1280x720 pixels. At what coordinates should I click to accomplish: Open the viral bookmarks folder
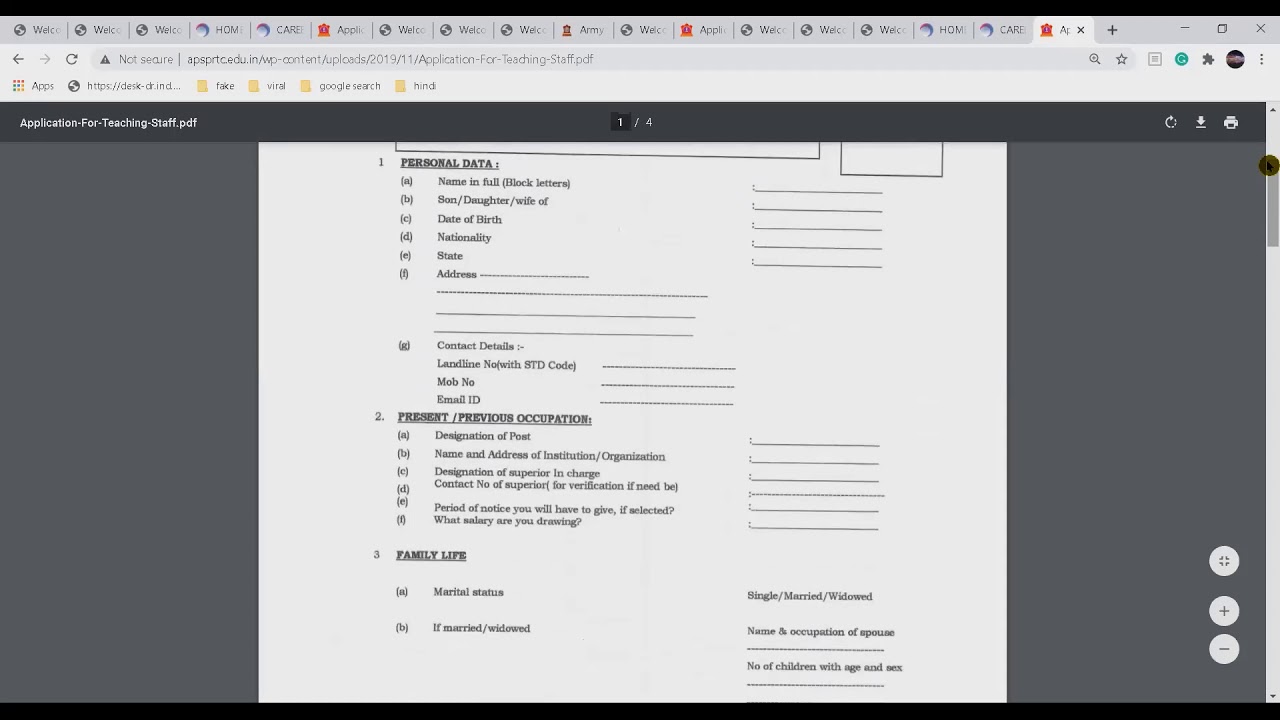pyautogui.click(x=267, y=86)
